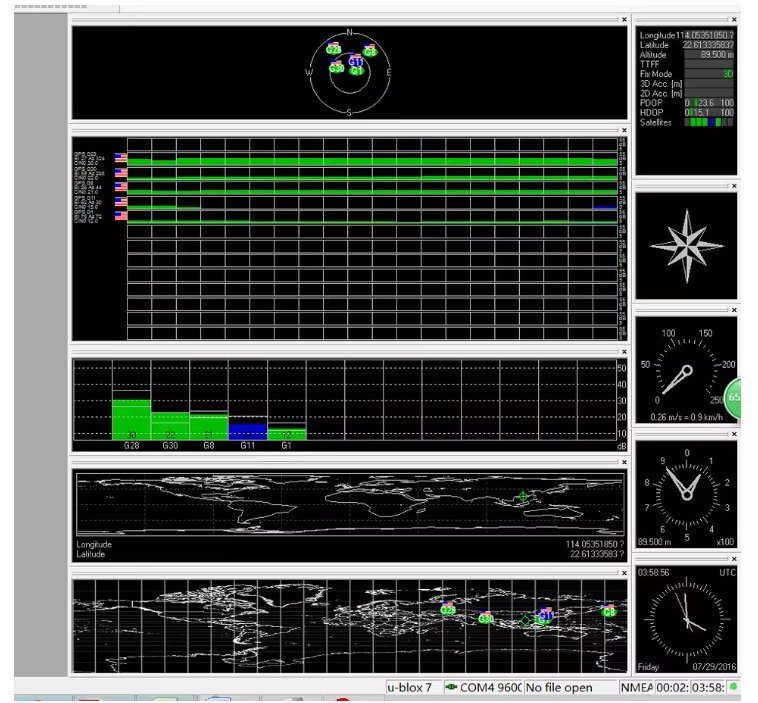
Task: Click the green G30 signal level bar
Action: (x=170, y=426)
